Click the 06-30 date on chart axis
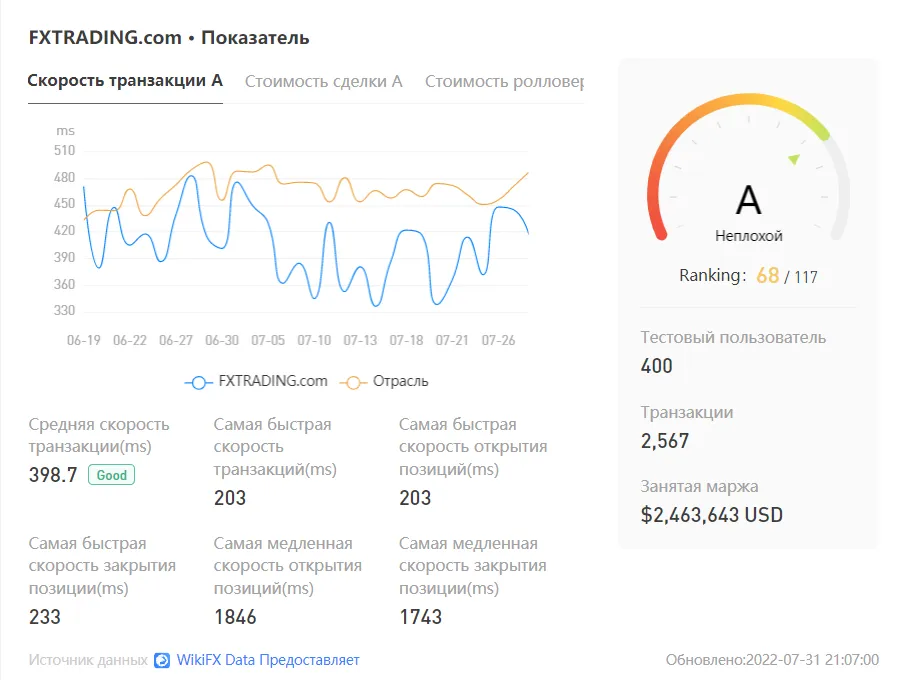This screenshot has height=680, width=903. pyautogui.click(x=222, y=340)
